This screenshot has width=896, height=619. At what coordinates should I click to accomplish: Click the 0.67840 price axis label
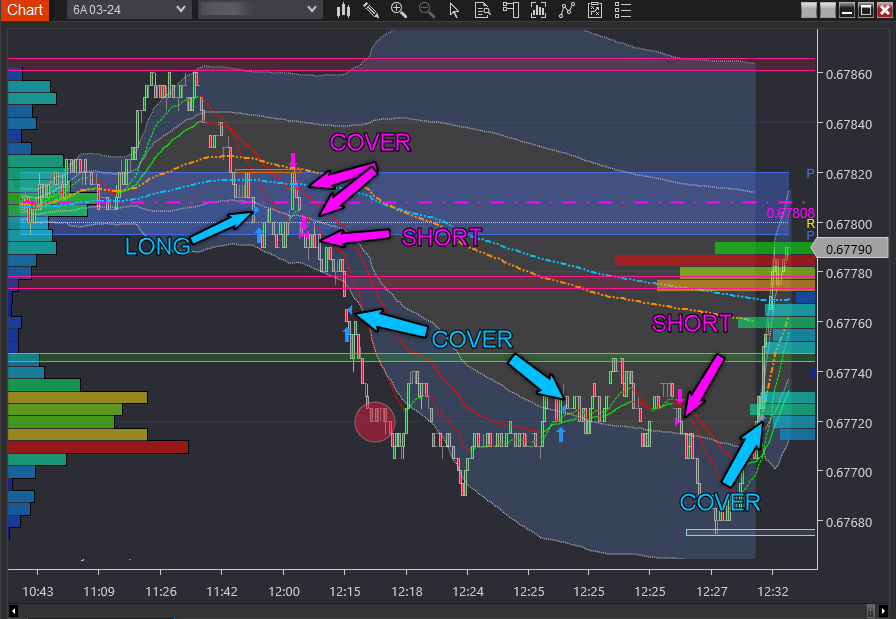[x=849, y=124]
